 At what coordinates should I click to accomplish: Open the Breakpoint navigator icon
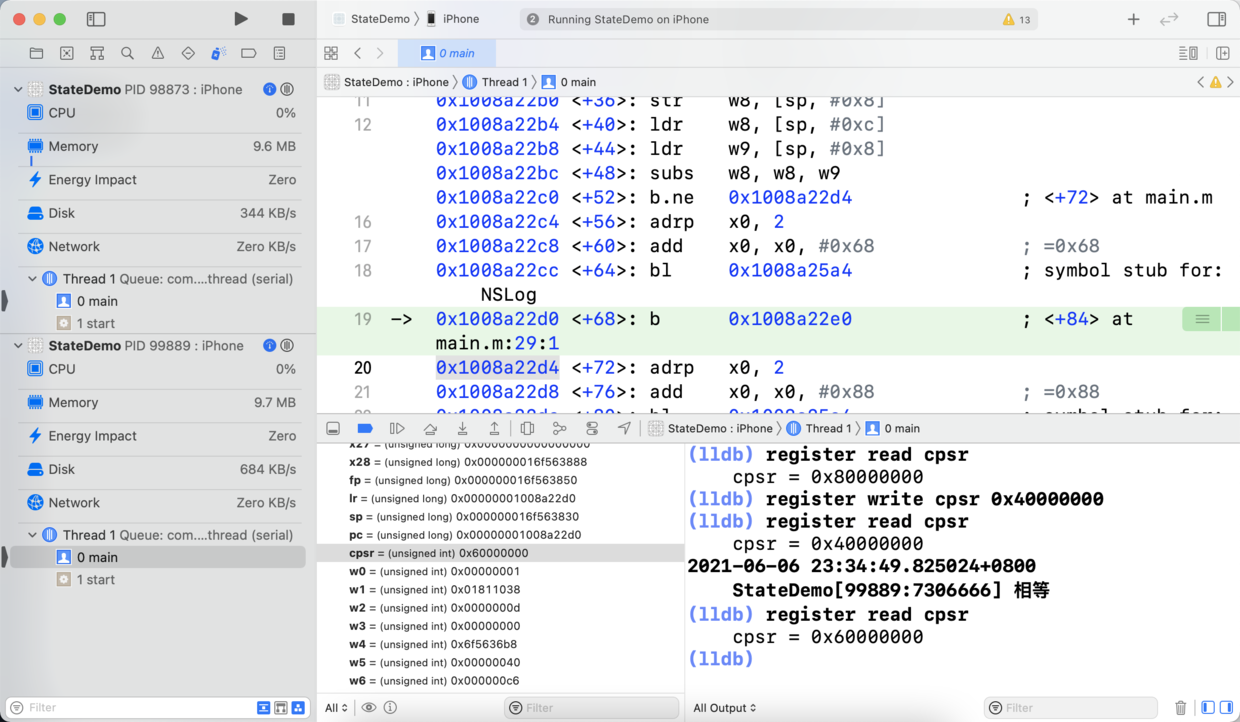tap(249, 53)
